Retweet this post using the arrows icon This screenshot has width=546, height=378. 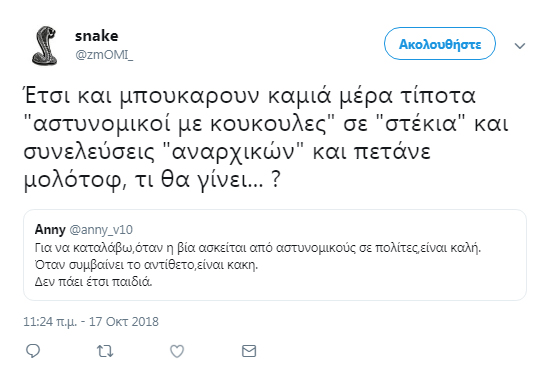105,351
